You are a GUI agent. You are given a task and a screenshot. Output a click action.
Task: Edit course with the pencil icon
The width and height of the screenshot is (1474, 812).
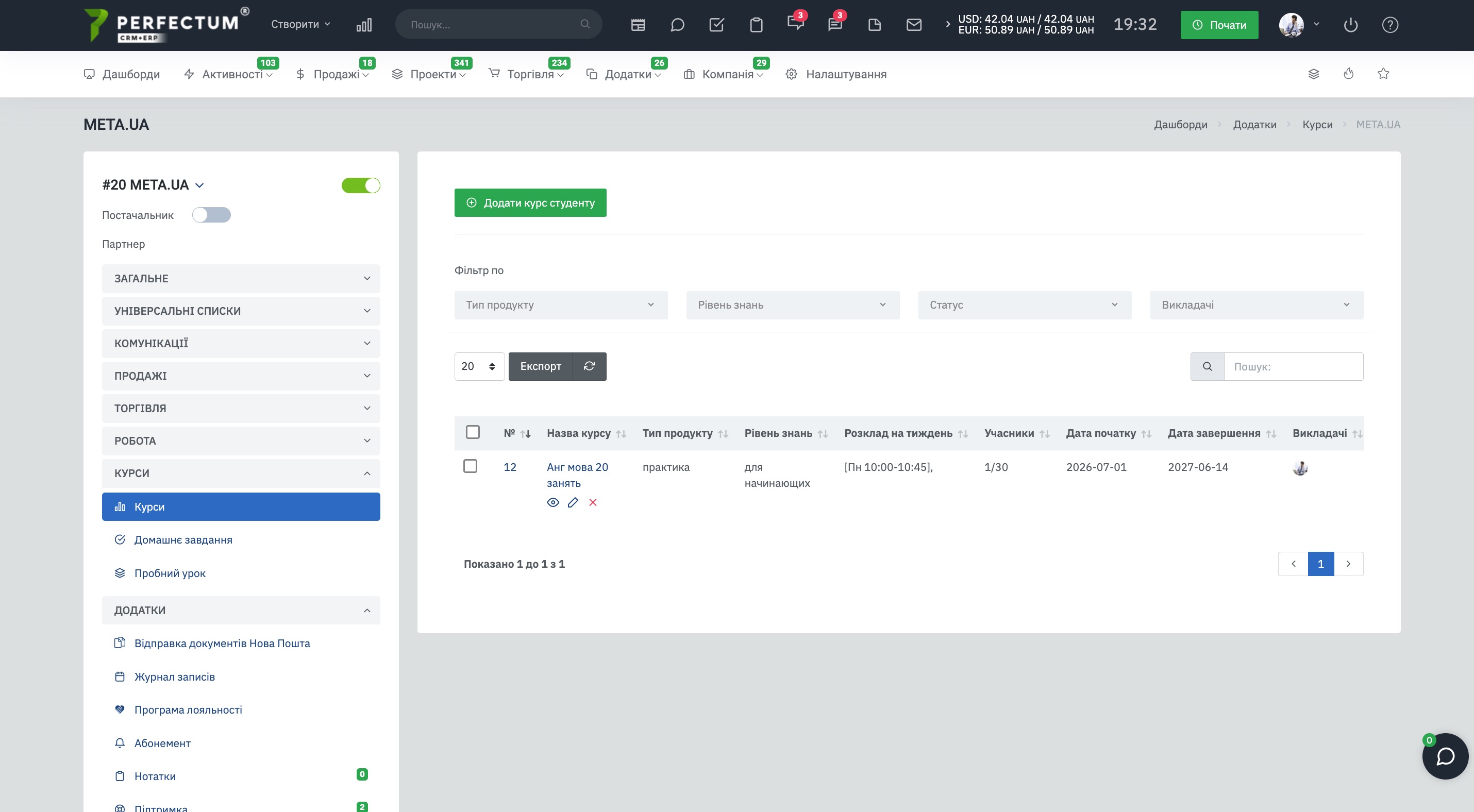[573, 502]
